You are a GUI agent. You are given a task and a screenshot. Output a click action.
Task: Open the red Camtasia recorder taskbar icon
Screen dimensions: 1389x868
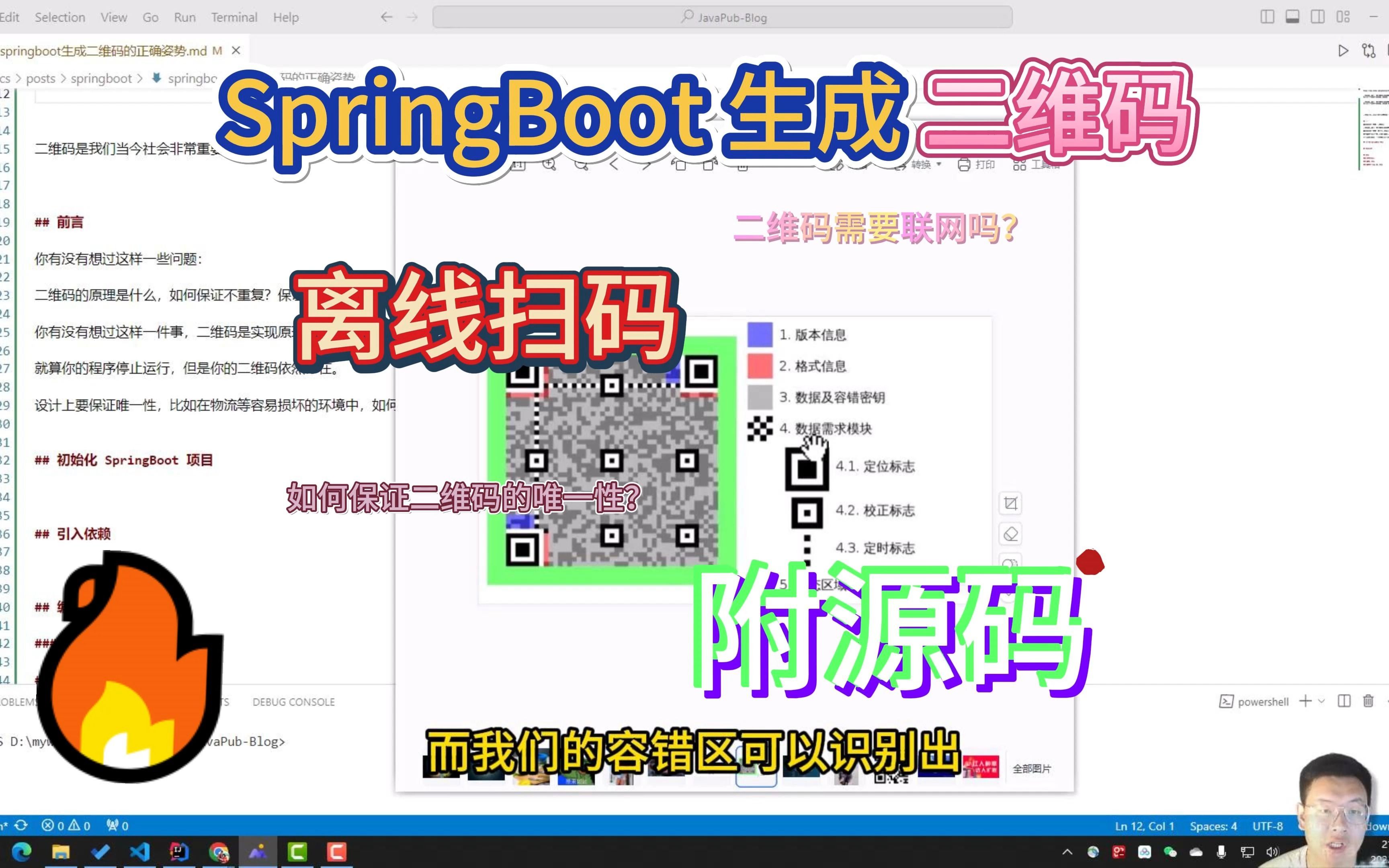337,852
